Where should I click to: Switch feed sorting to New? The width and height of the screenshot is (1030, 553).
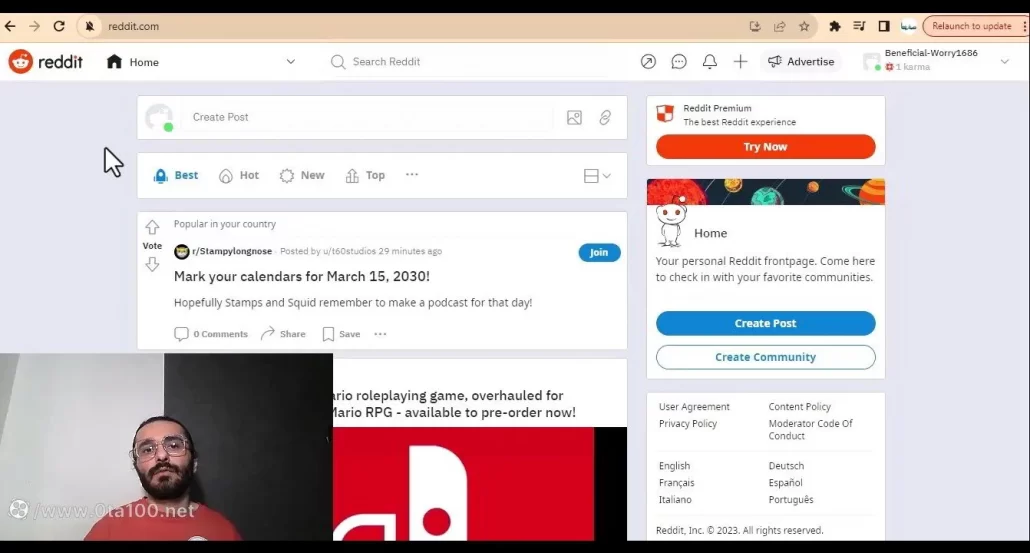302,176
